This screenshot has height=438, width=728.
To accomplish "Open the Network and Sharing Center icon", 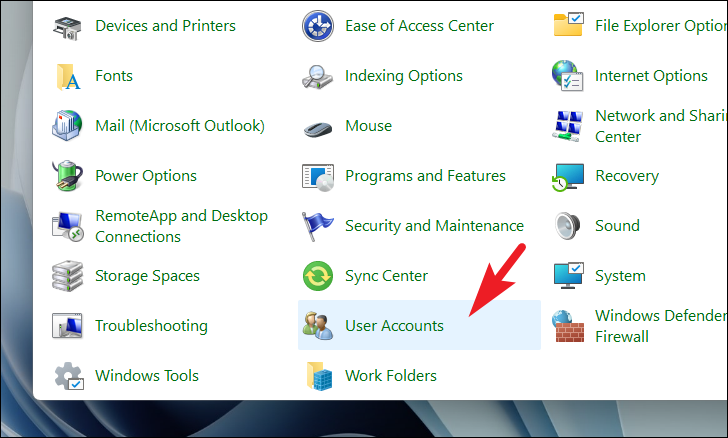I will tap(568, 126).
